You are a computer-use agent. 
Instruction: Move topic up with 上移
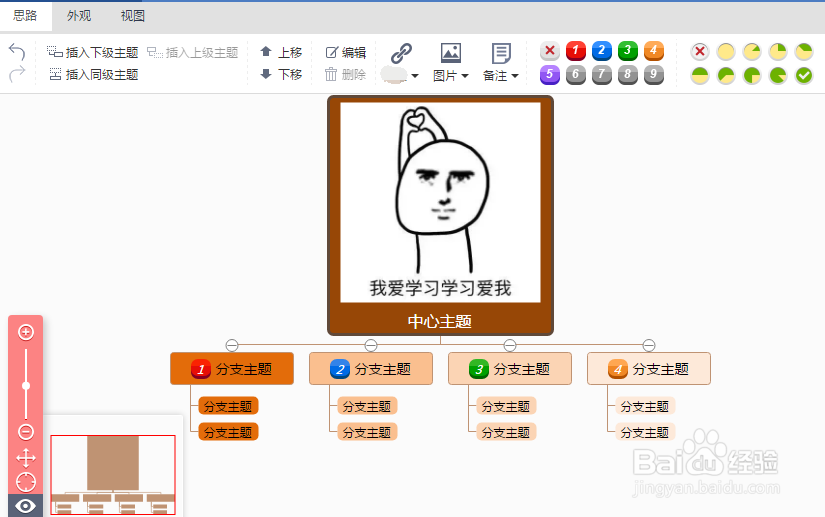(x=281, y=52)
